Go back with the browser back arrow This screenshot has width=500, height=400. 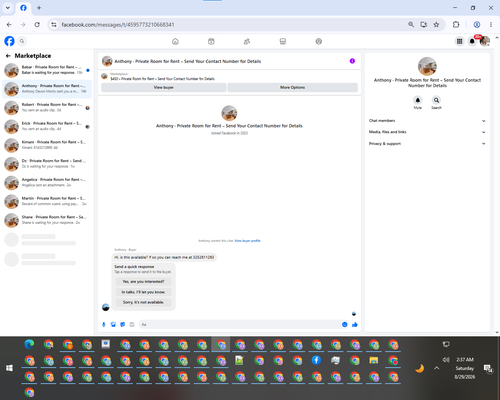coord(9,25)
